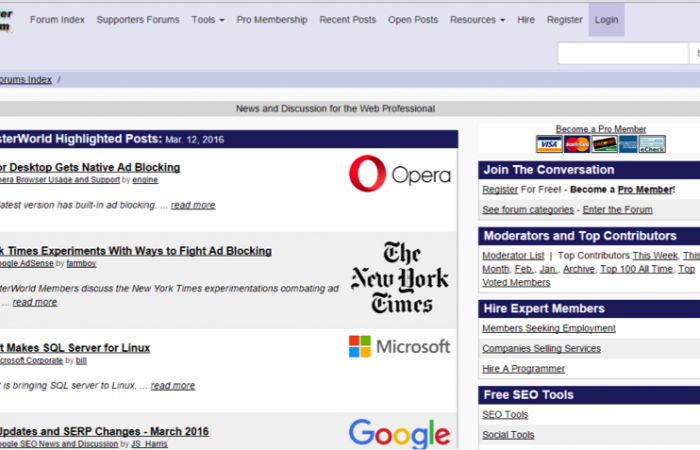Open the Become a Pro Member link
Image resolution: width=700 pixels, height=450 pixels.
tap(600, 129)
